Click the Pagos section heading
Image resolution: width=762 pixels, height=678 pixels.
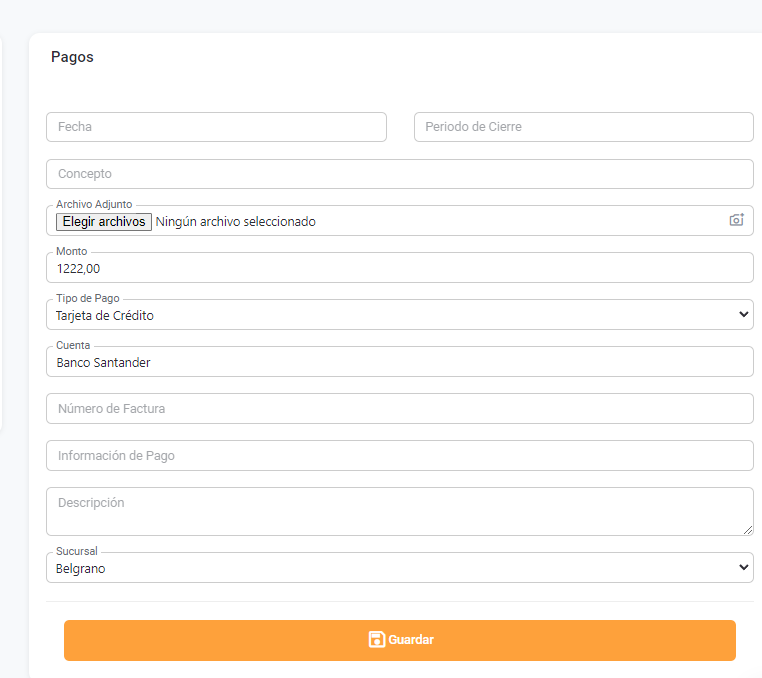[x=72, y=57]
